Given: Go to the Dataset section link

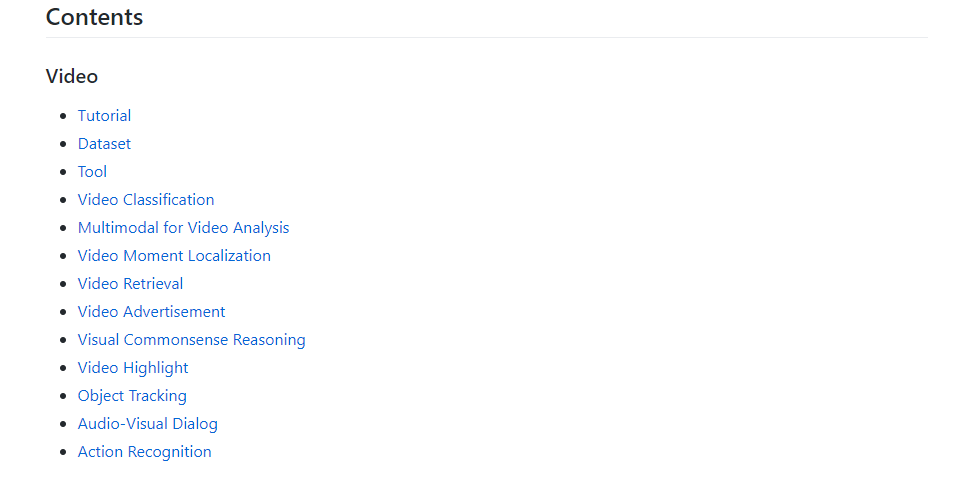Looking at the screenshot, I should [x=104, y=144].
